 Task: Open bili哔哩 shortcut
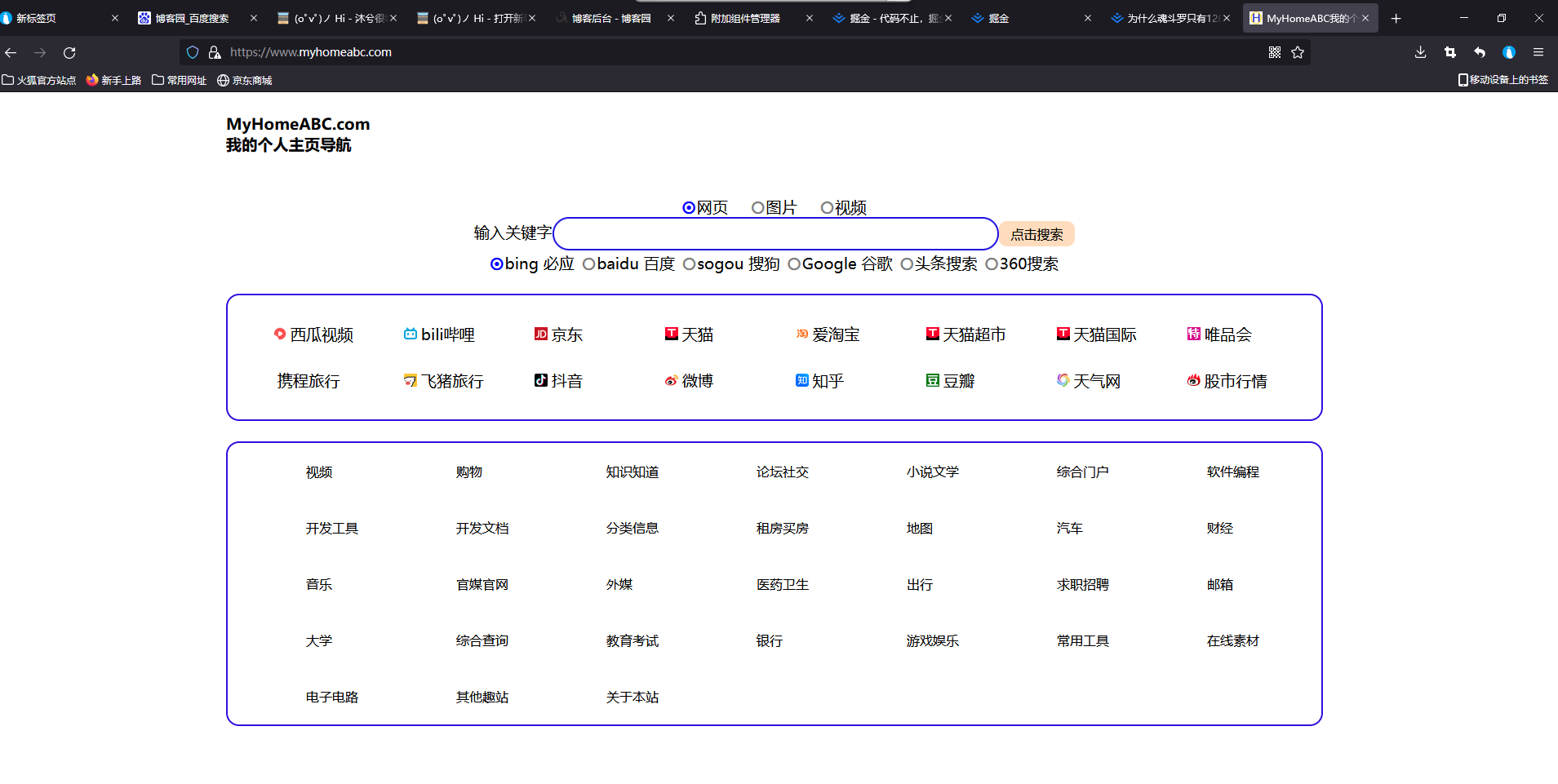[440, 334]
